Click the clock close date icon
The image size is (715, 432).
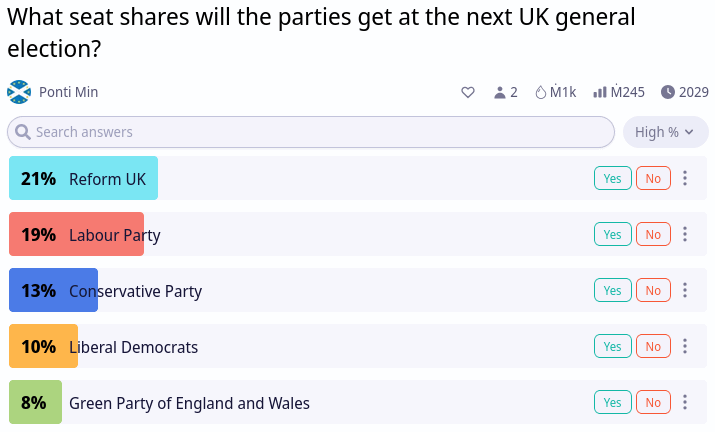(x=668, y=92)
